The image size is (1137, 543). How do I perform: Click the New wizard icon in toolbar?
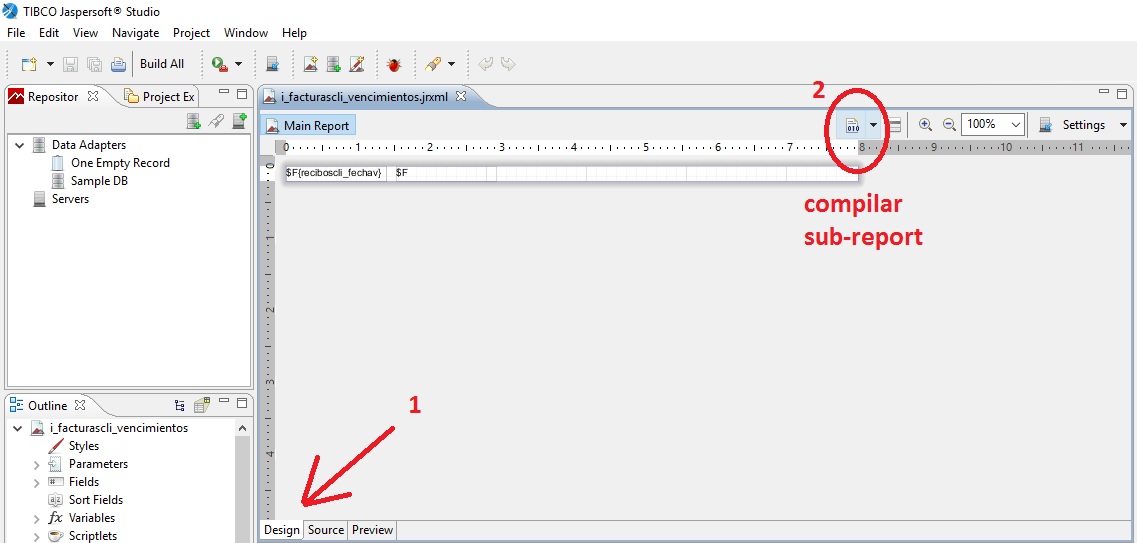(x=29, y=64)
